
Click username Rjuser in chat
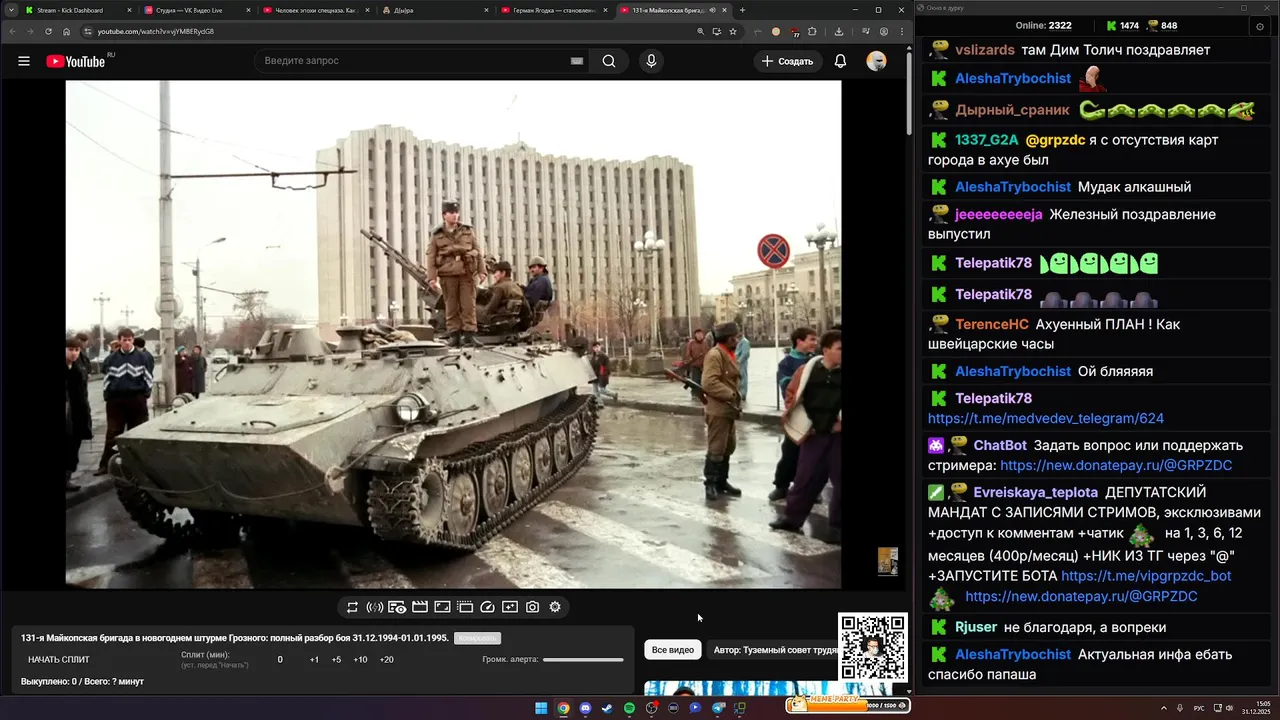click(976, 627)
